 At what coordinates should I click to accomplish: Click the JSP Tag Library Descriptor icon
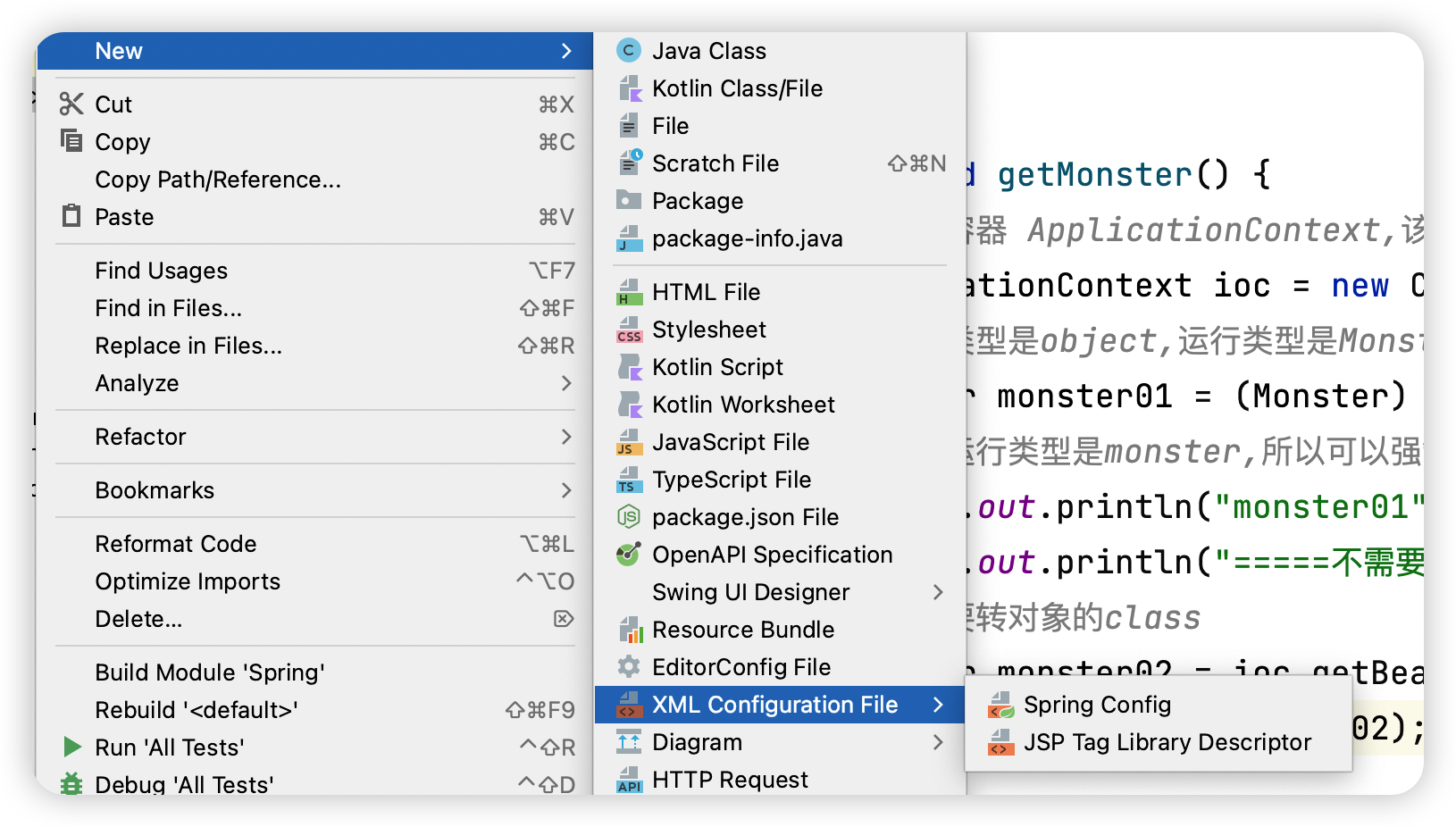[x=1000, y=742]
